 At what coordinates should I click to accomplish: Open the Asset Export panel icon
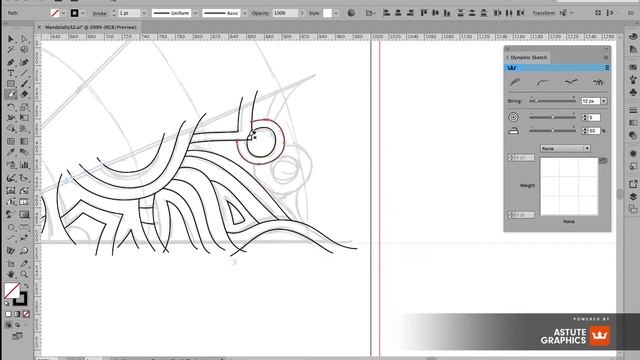point(633,184)
